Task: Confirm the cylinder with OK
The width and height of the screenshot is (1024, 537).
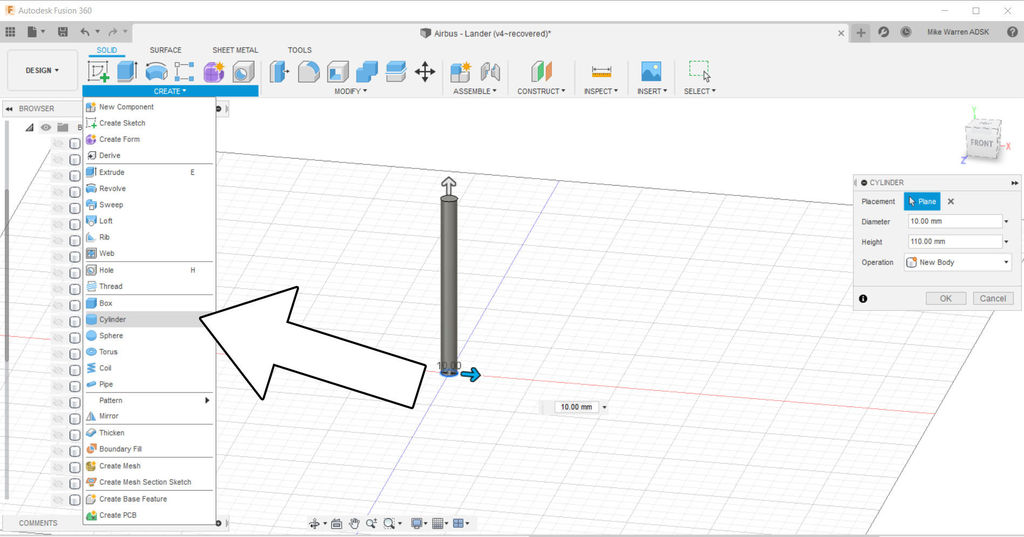Action: click(x=946, y=299)
